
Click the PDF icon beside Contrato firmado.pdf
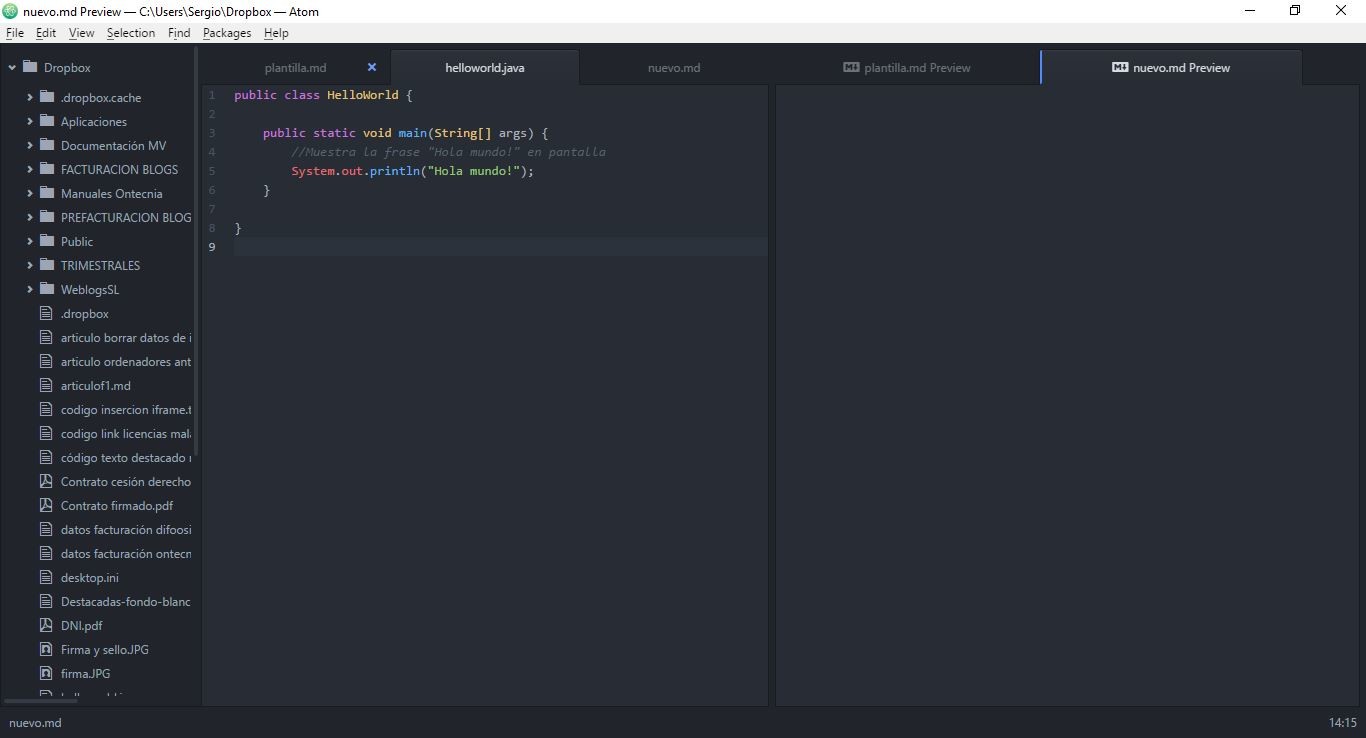pos(45,505)
